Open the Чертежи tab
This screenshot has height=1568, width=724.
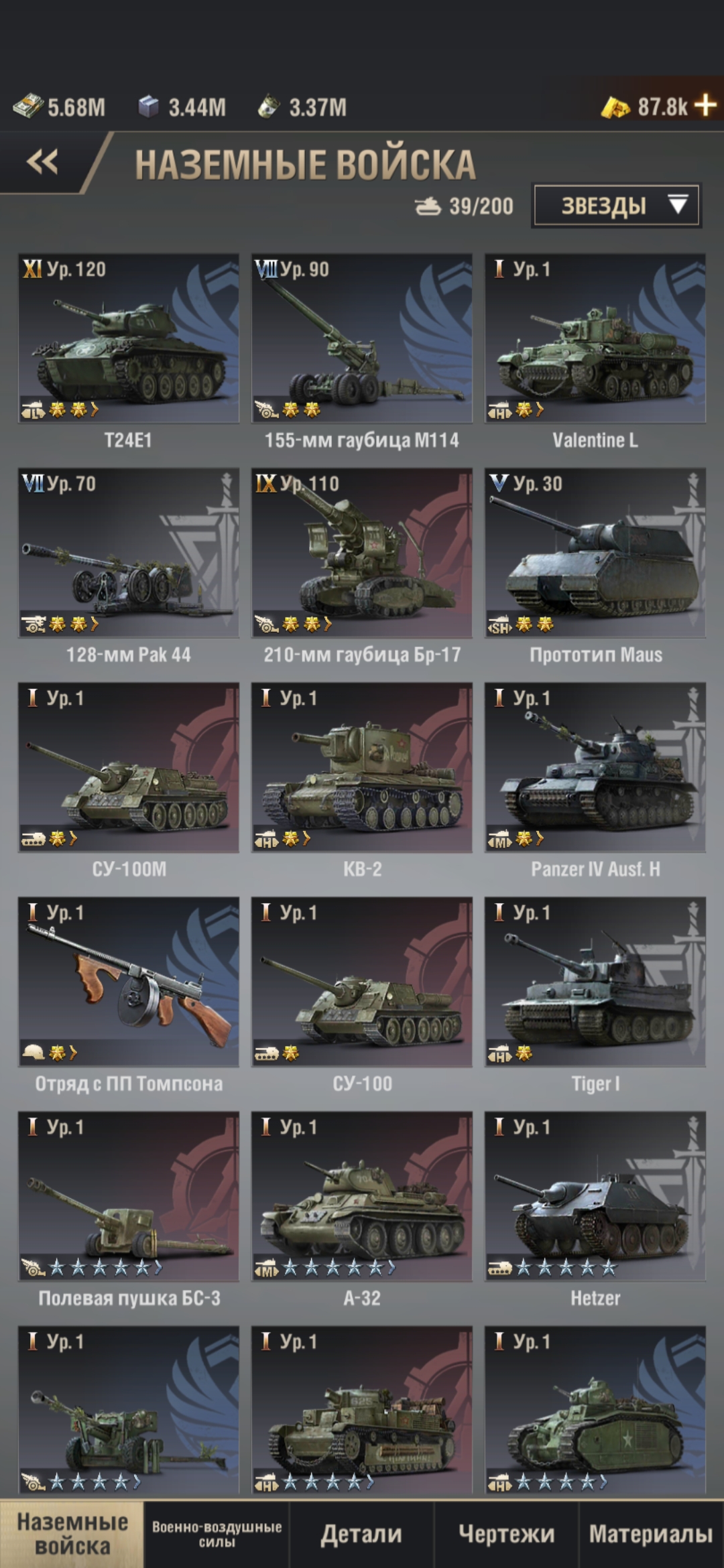pyautogui.click(x=506, y=1534)
